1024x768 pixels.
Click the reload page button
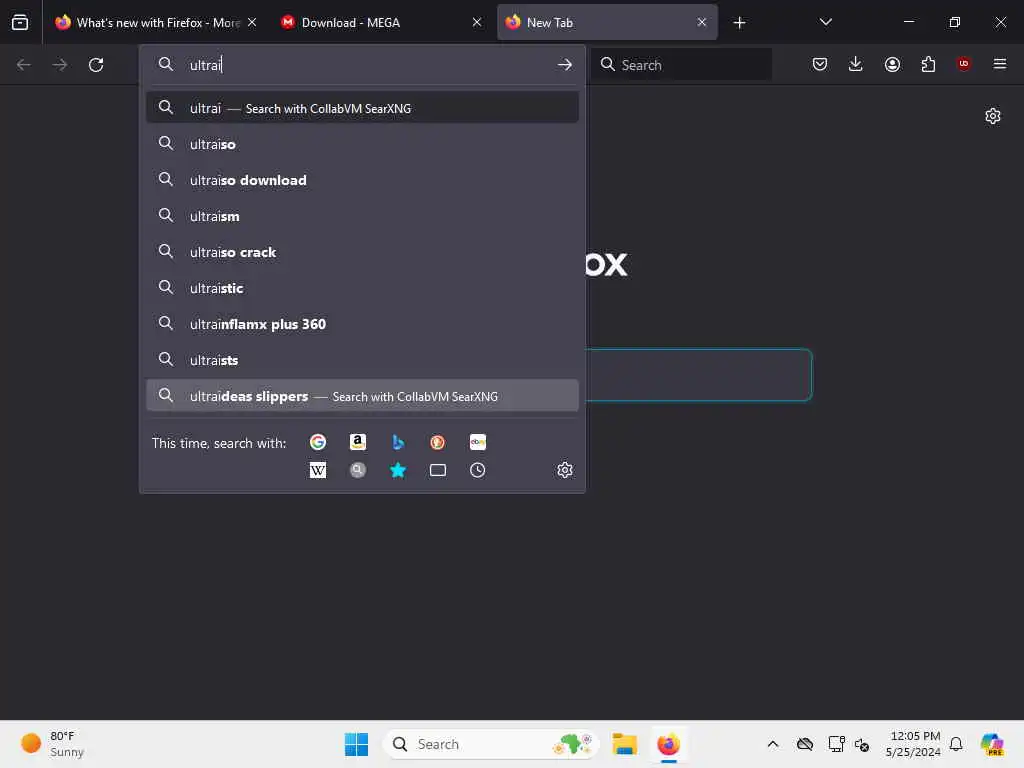(x=96, y=65)
